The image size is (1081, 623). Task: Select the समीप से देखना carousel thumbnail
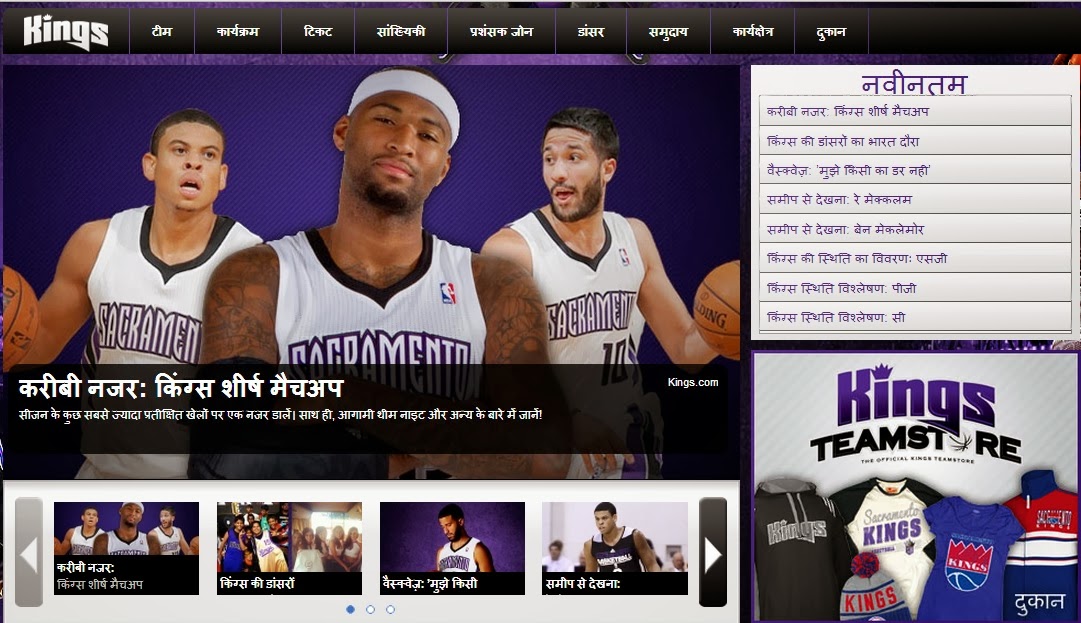click(x=615, y=548)
